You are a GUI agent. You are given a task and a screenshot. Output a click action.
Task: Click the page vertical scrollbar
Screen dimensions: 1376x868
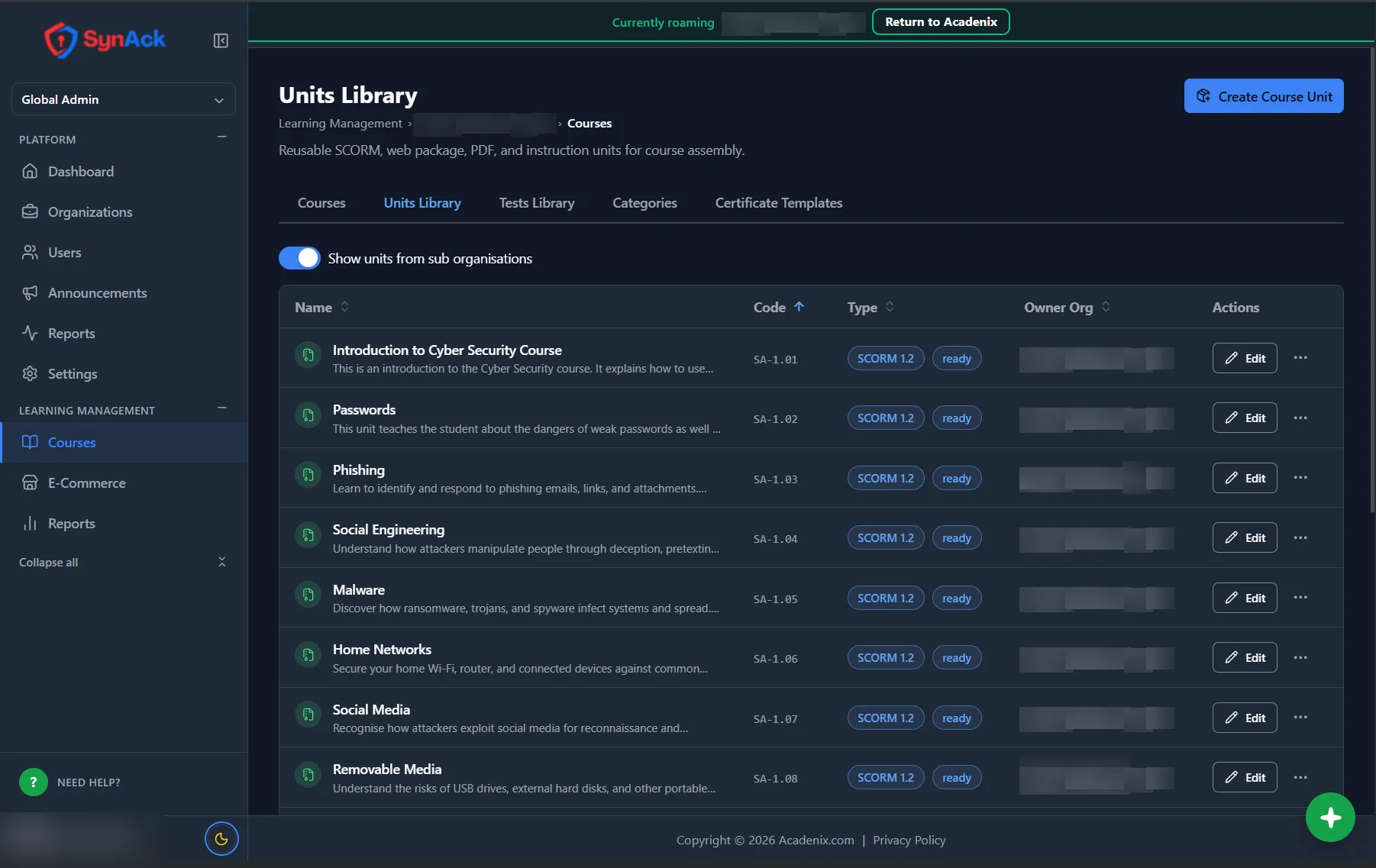[x=1371, y=281]
